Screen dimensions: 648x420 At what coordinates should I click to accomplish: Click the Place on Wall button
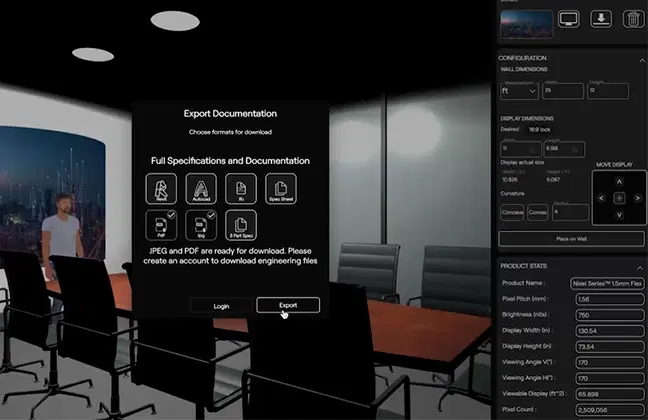571,239
